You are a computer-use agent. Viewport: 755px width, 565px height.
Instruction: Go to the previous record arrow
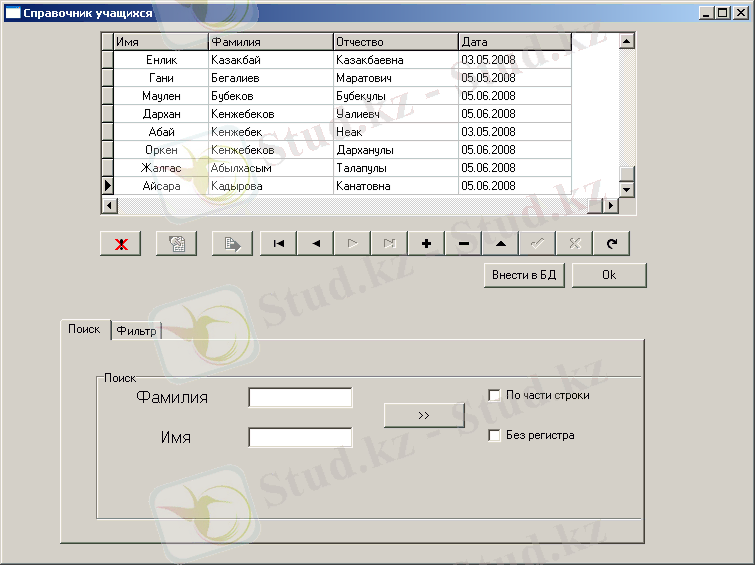click(x=315, y=244)
